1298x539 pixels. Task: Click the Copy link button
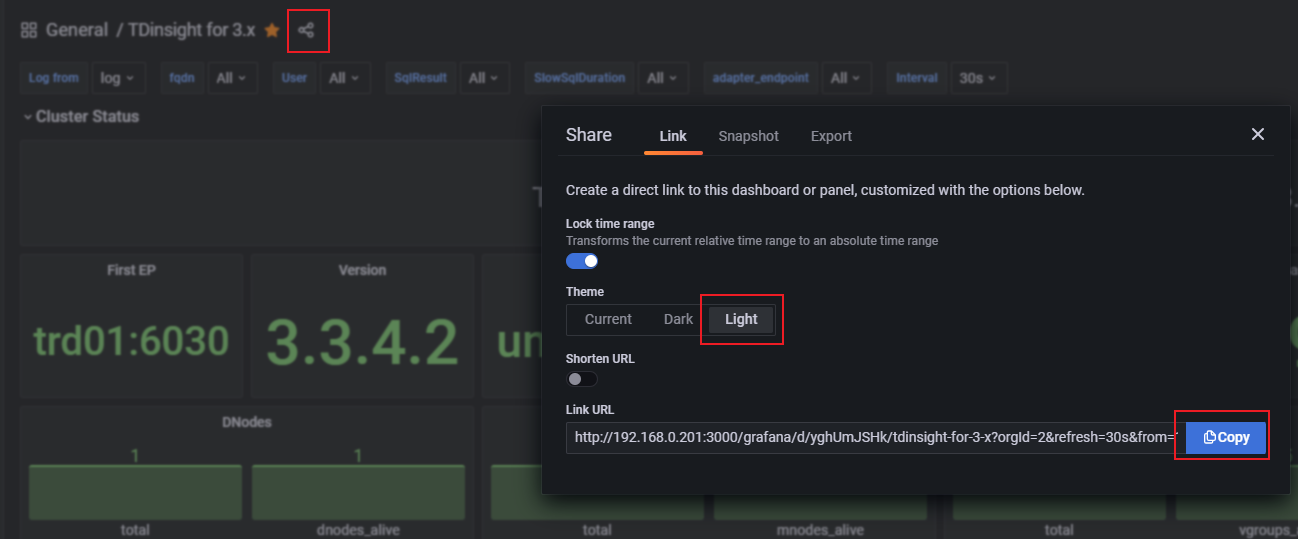1226,437
